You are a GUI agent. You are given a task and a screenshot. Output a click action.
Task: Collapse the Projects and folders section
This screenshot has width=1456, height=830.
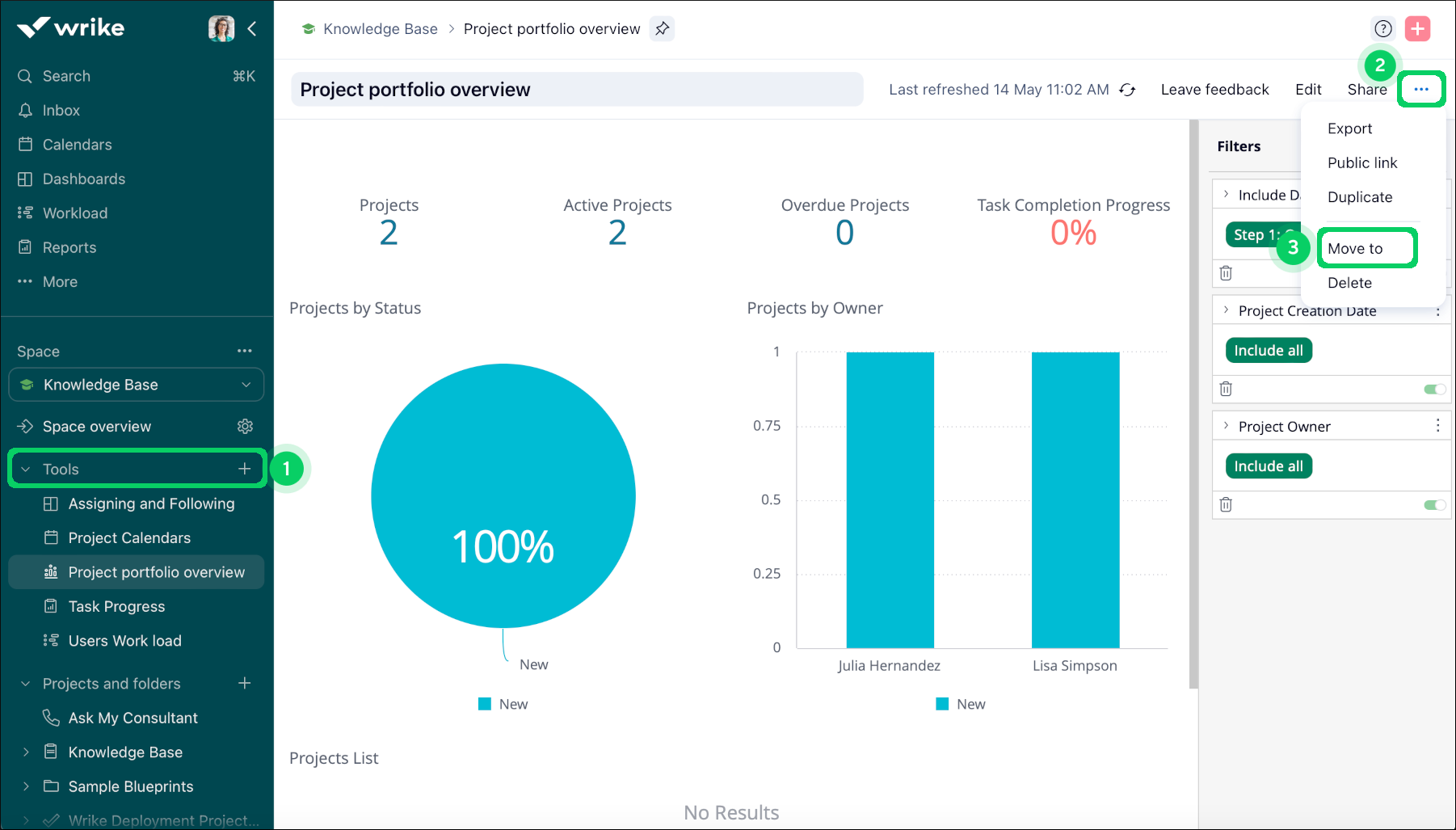(x=26, y=684)
